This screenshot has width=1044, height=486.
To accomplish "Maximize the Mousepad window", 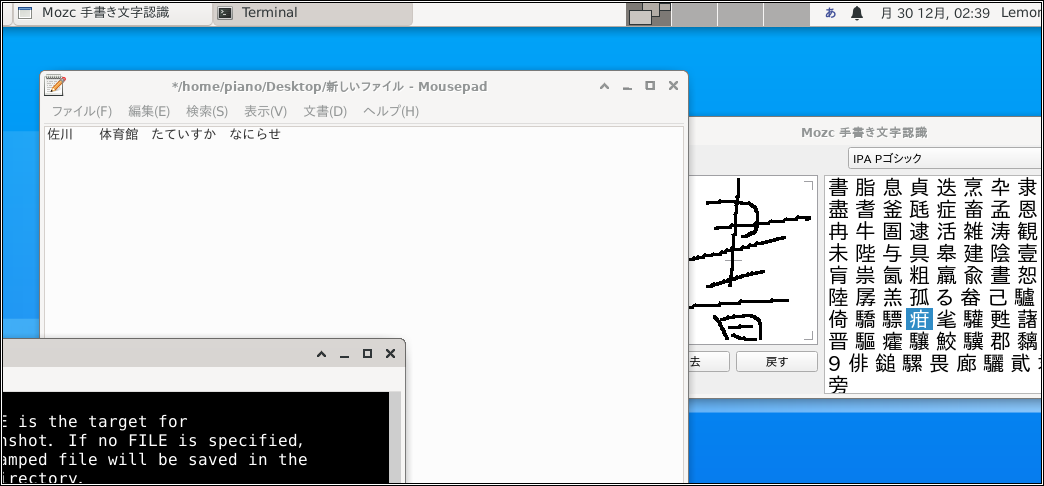I will (x=651, y=86).
